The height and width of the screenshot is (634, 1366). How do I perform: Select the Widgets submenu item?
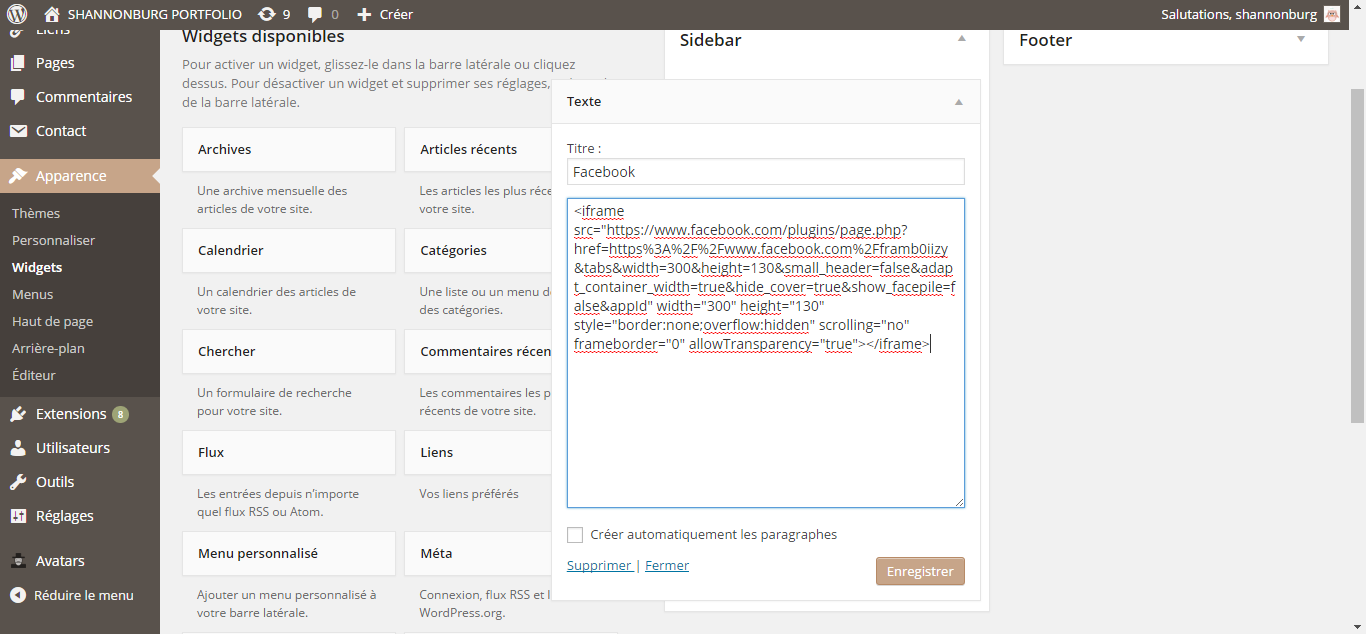click(37, 267)
